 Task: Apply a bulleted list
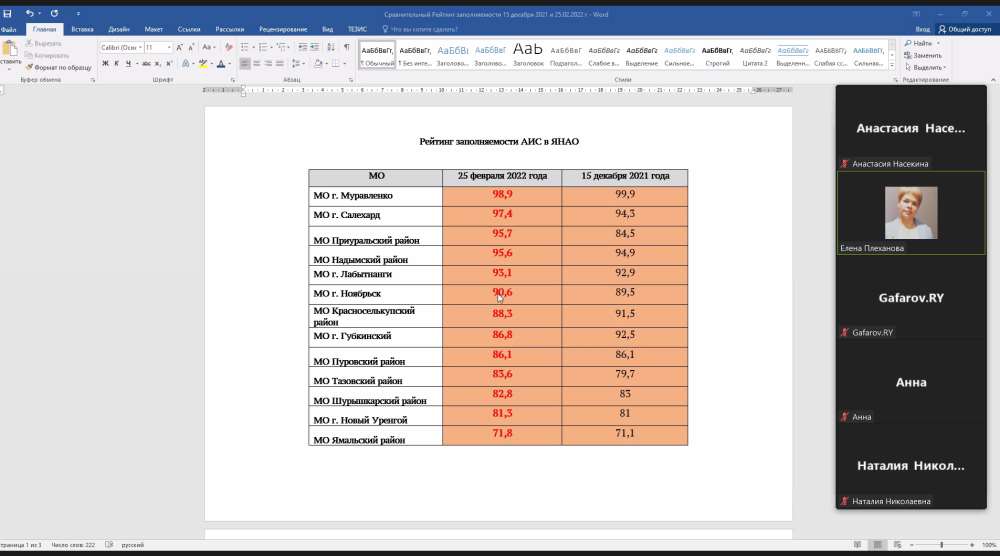coord(244,47)
